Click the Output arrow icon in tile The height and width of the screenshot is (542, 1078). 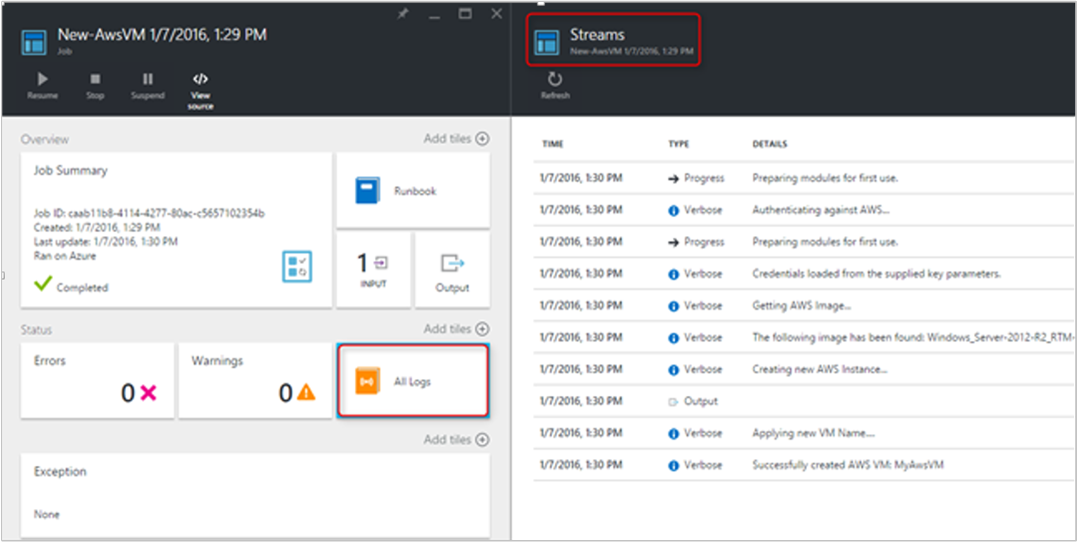tap(452, 263)
